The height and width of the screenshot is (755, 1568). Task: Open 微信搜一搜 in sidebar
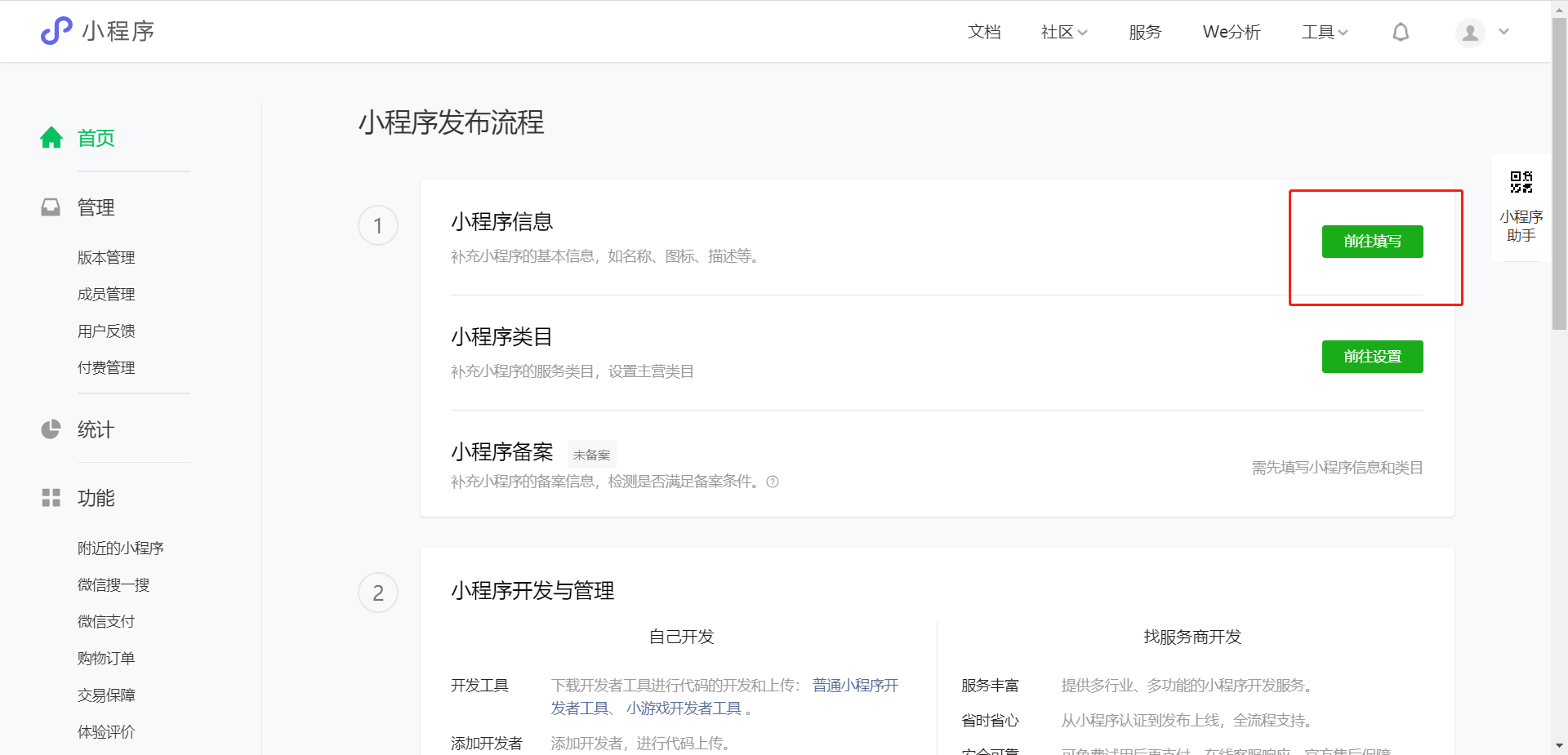[x=114, y=585]
